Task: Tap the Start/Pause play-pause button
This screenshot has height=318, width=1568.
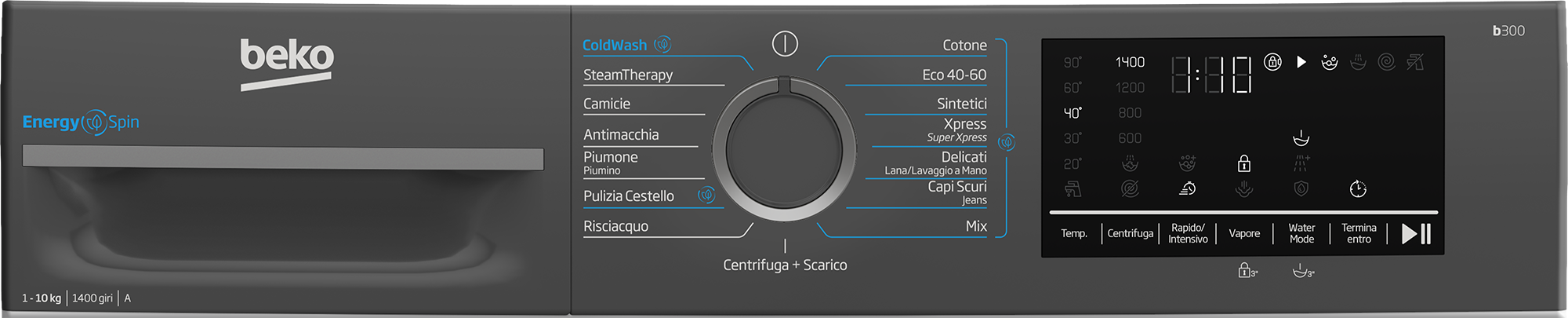Action: (1416, 233)
